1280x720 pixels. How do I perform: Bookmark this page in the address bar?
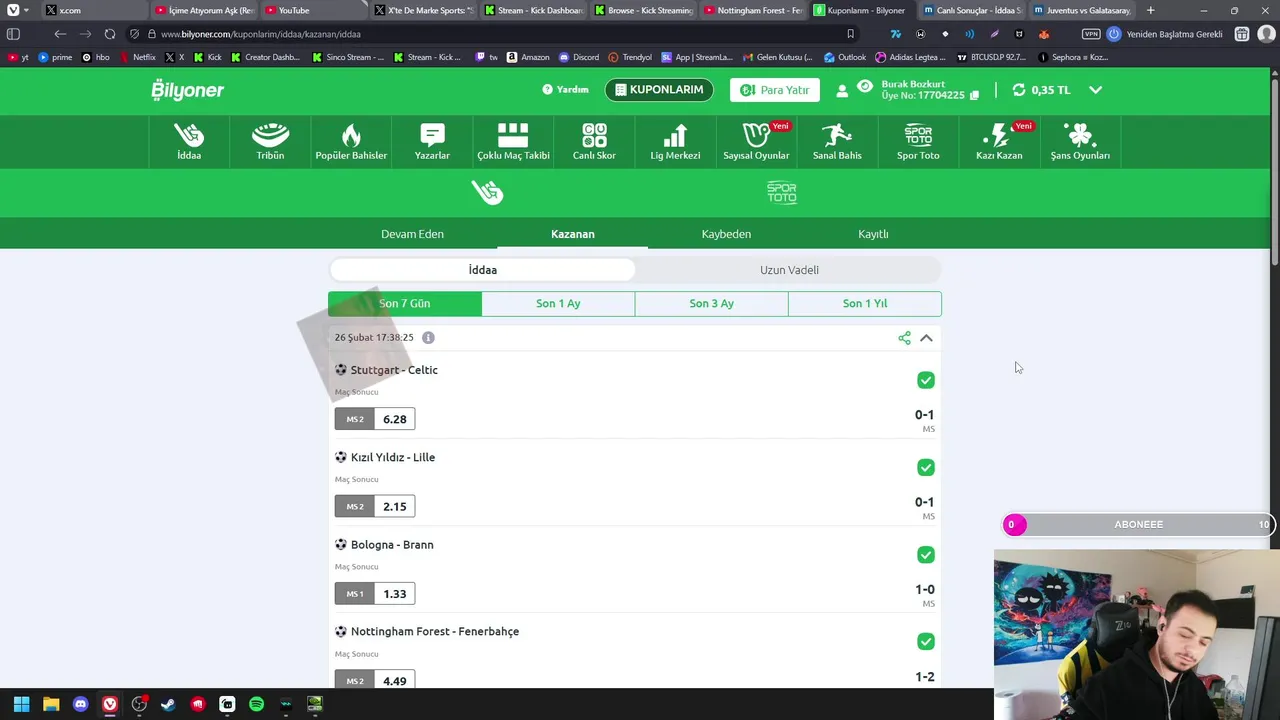[x=851, y=34]
